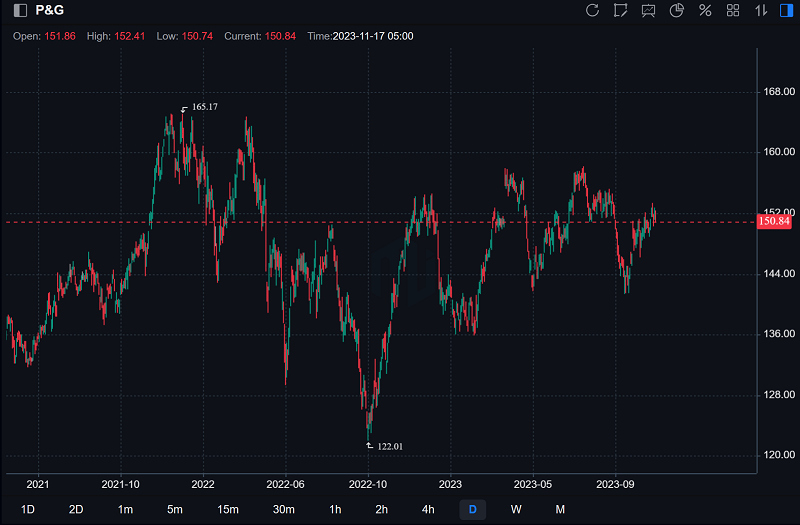Switch to percentage scale icon

click(x=705, y=10)
